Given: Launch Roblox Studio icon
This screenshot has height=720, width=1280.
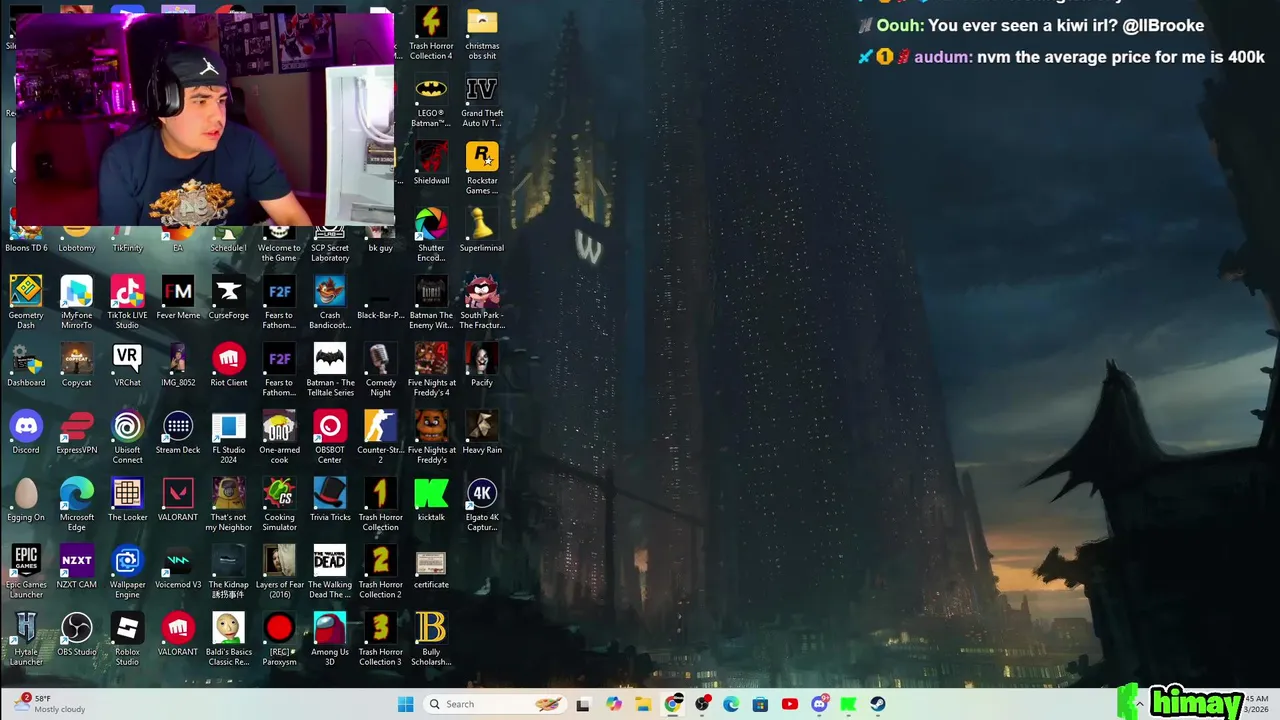Looking at the screenshot, I should (x=127, y=638).
